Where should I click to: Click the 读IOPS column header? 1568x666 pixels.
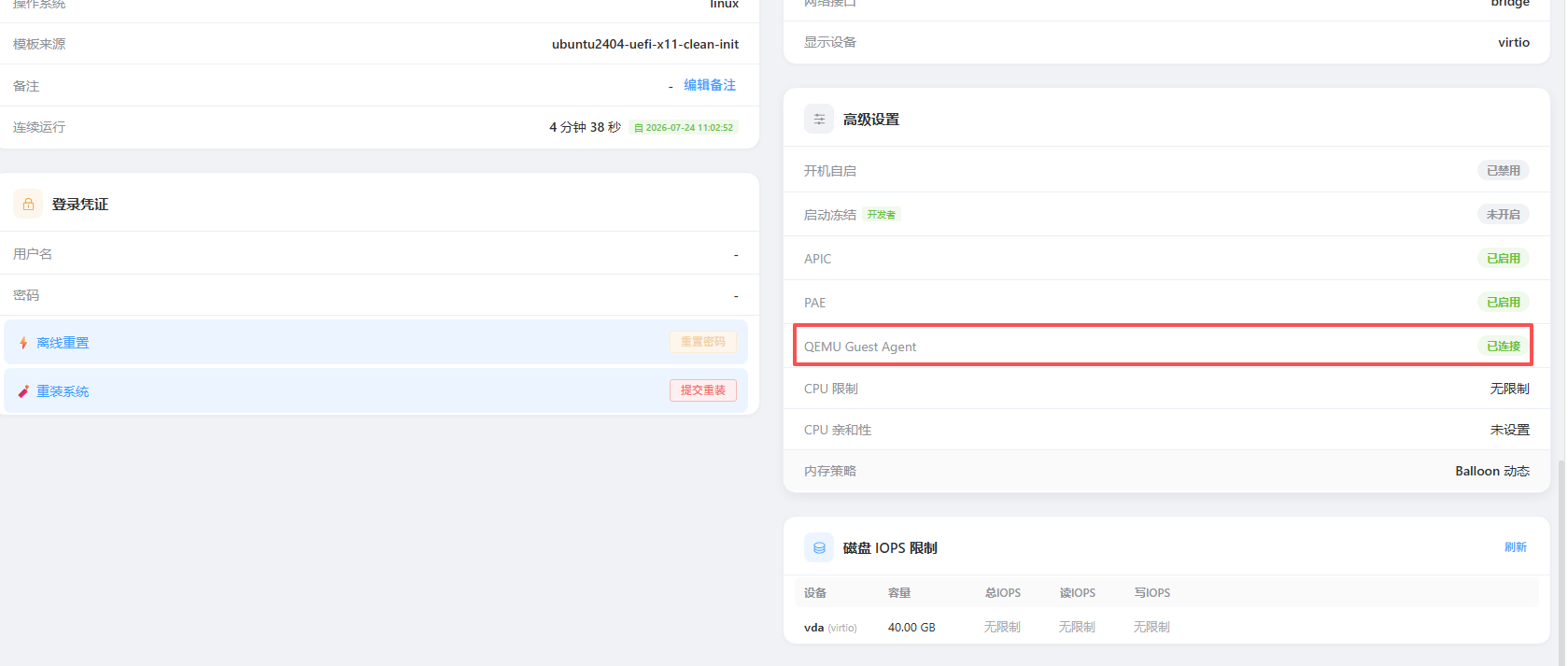click(x=1078, y=593)
